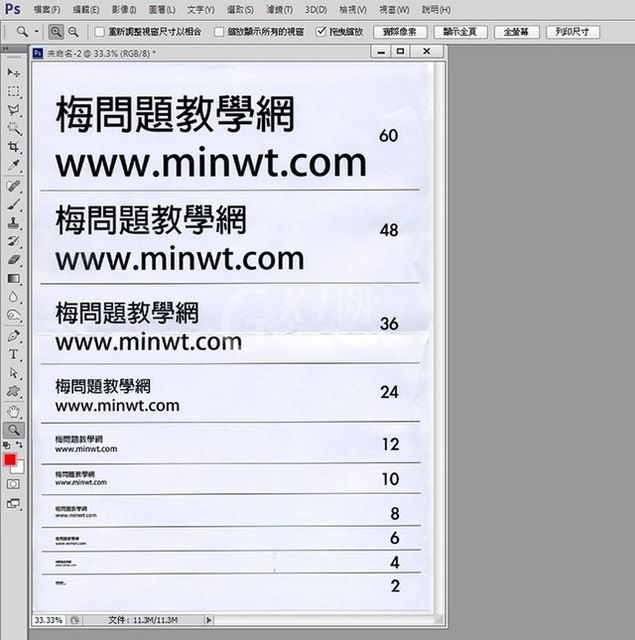This screenshot has height=640, width=635.
Task: Click the 33.33% zoom percentage field
Action: [x=48, y=620]
